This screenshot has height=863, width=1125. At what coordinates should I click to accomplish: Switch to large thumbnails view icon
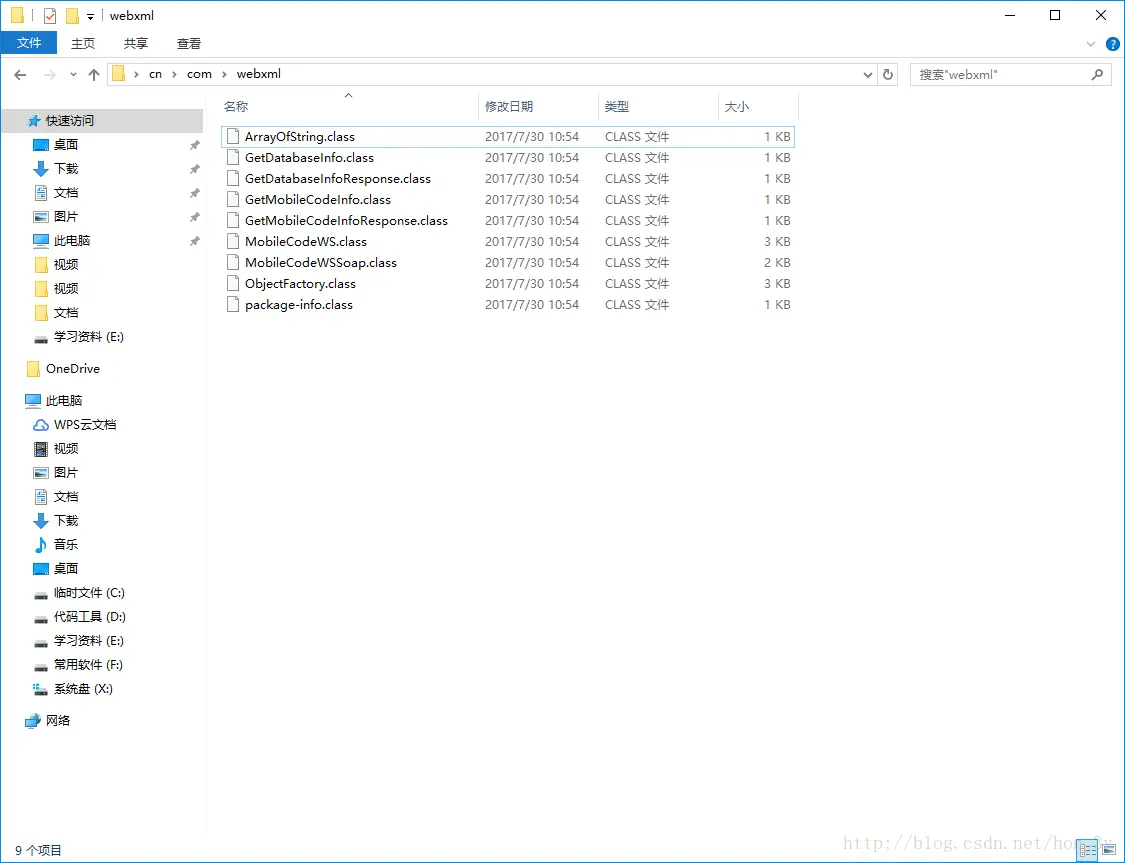click(1109, 850)
